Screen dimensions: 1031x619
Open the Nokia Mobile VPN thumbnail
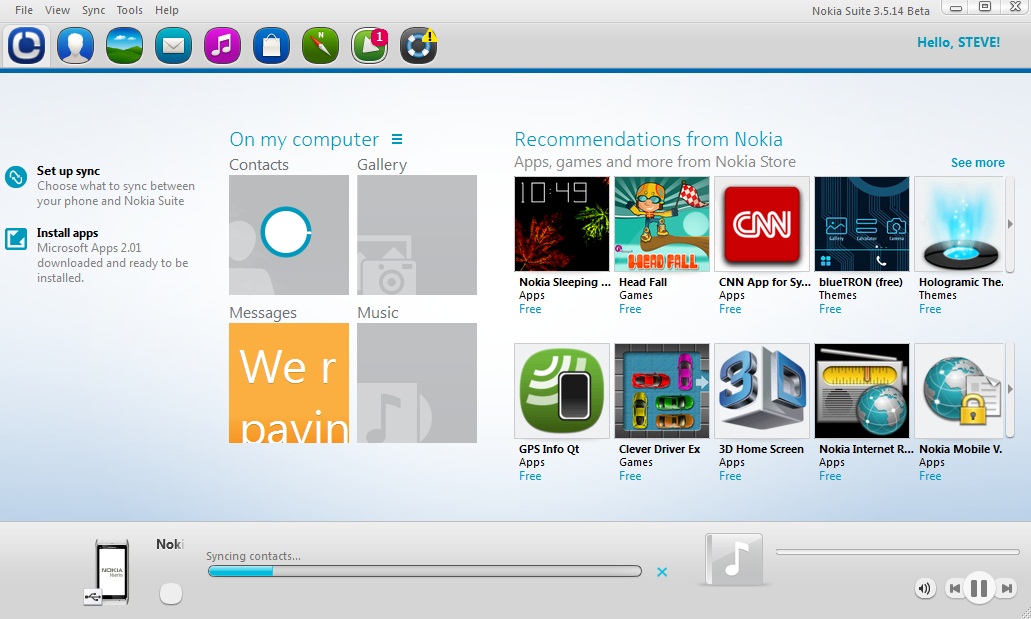tap(959, 391)
